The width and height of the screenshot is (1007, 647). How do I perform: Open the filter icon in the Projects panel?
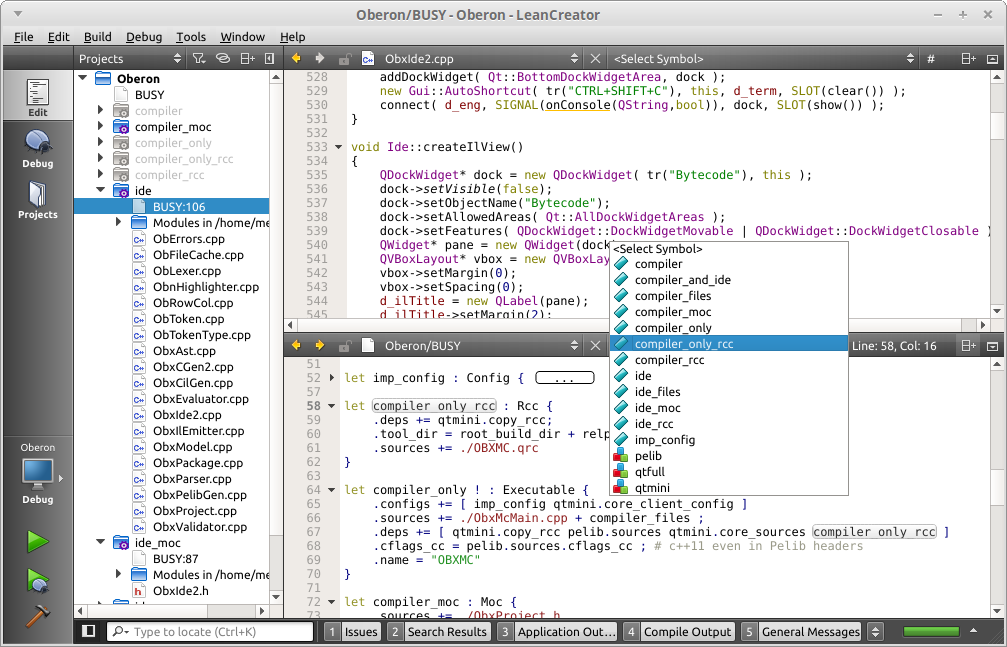point(200,58)
